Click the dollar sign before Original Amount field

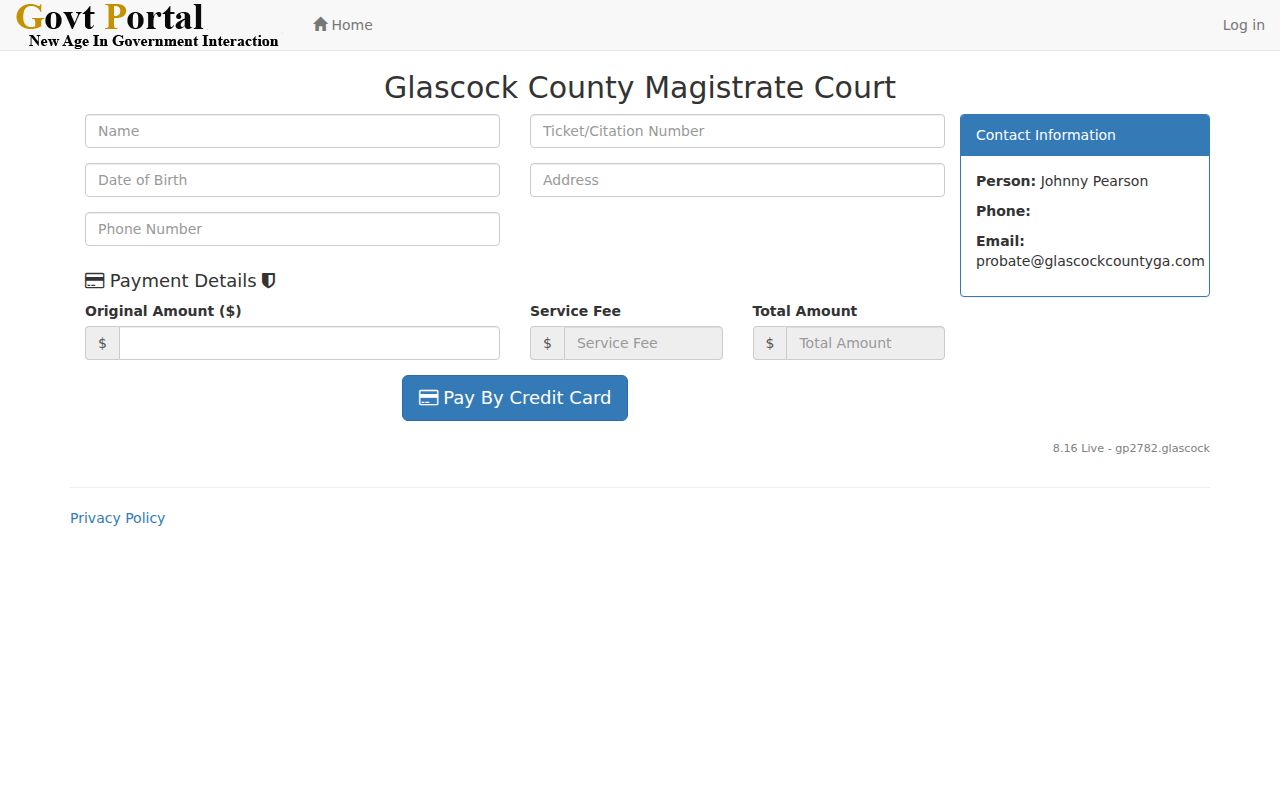click(x=102, y=343)
